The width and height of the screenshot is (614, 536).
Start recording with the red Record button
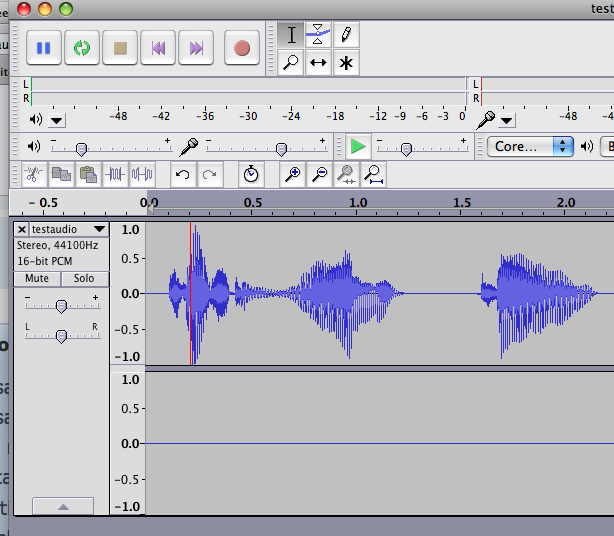(242, 48)
